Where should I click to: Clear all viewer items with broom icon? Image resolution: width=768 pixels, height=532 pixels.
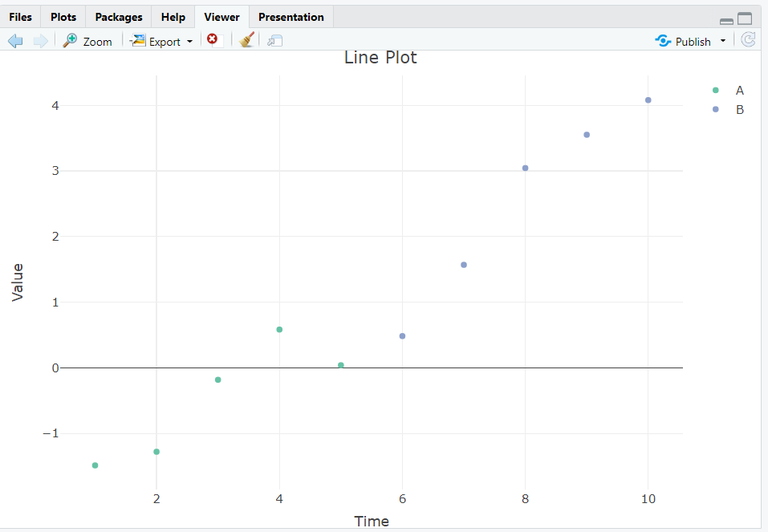[247, 40]
